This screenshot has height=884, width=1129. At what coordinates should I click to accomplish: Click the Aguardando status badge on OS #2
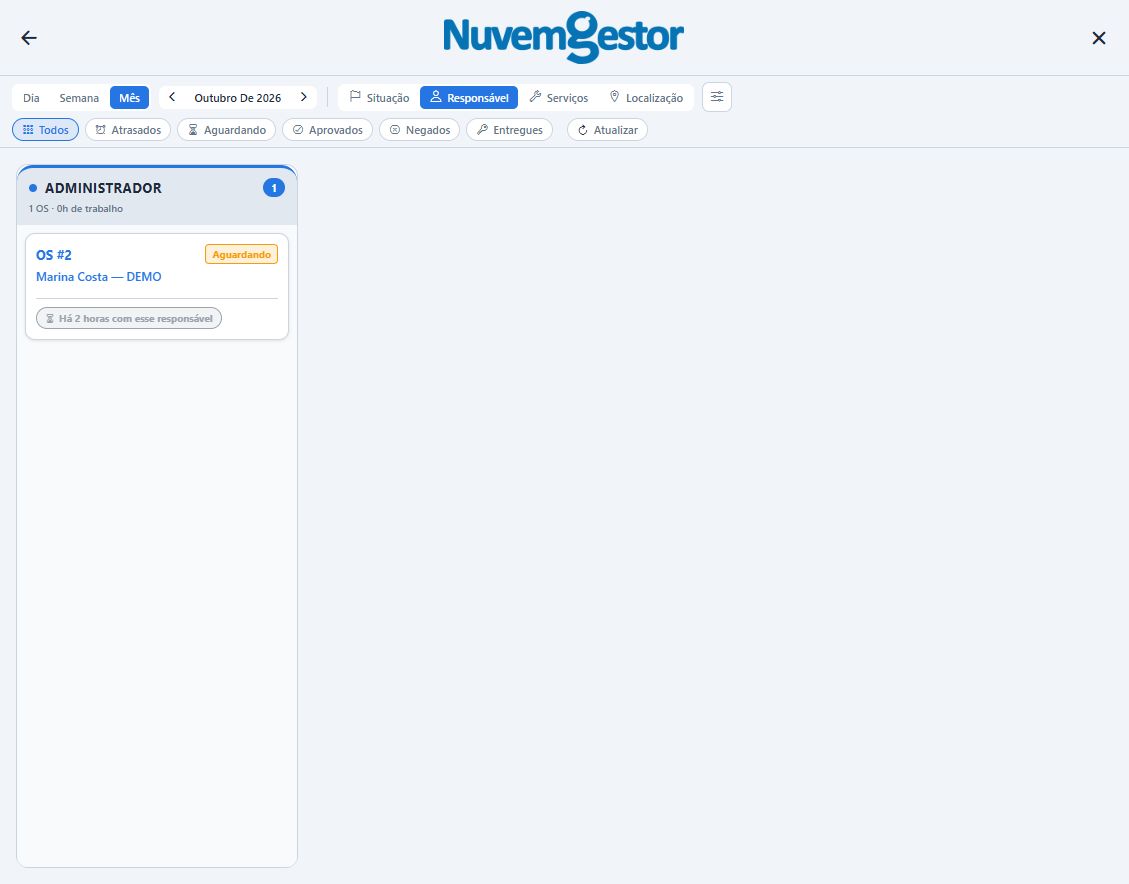[241, 254]
